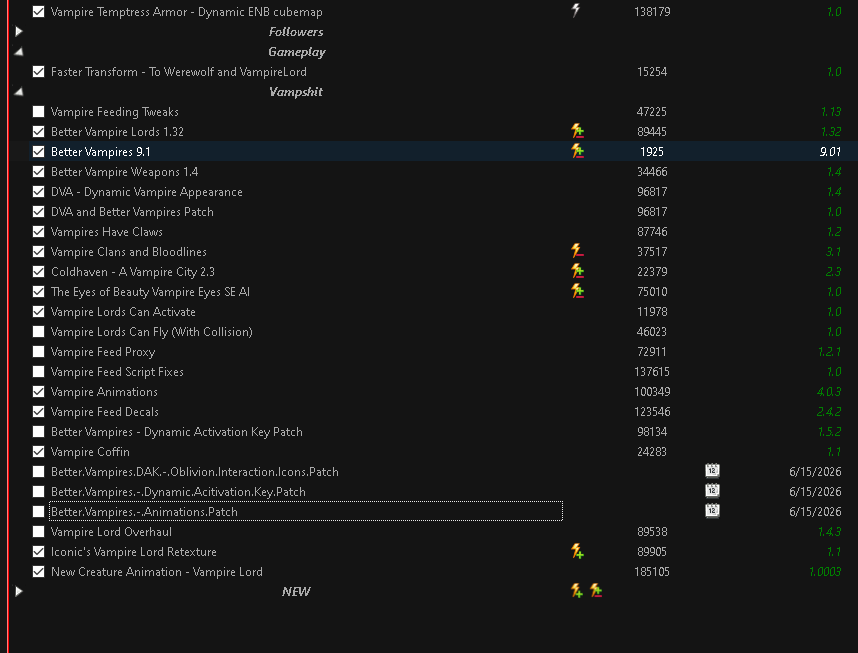Collapse the Gameplay separator

[x=19, y=51]
